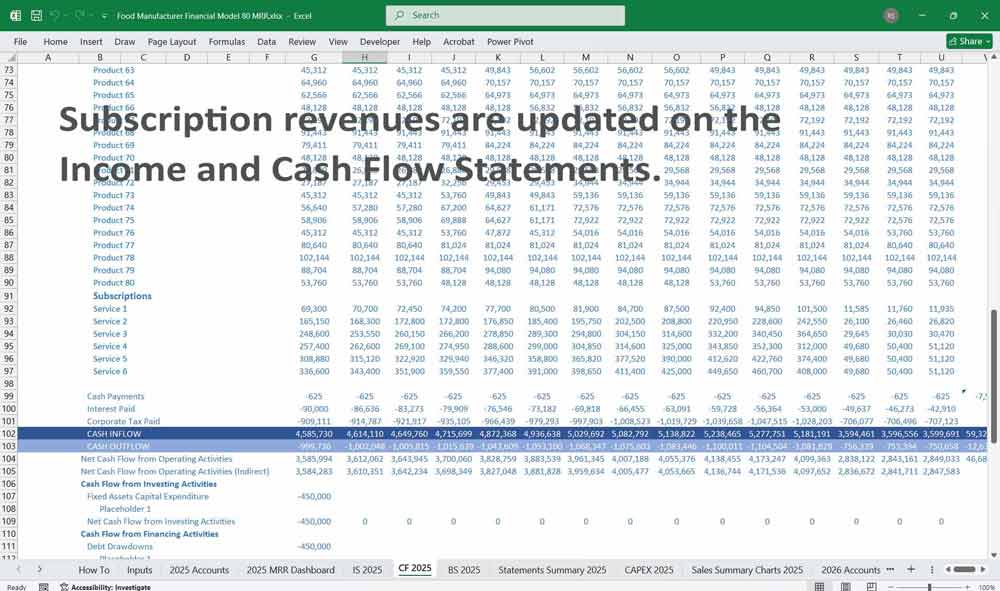Click in the Search box
Image resolution: width=1000 pixels, height=591 pixels.
click(x=505, y=16)
